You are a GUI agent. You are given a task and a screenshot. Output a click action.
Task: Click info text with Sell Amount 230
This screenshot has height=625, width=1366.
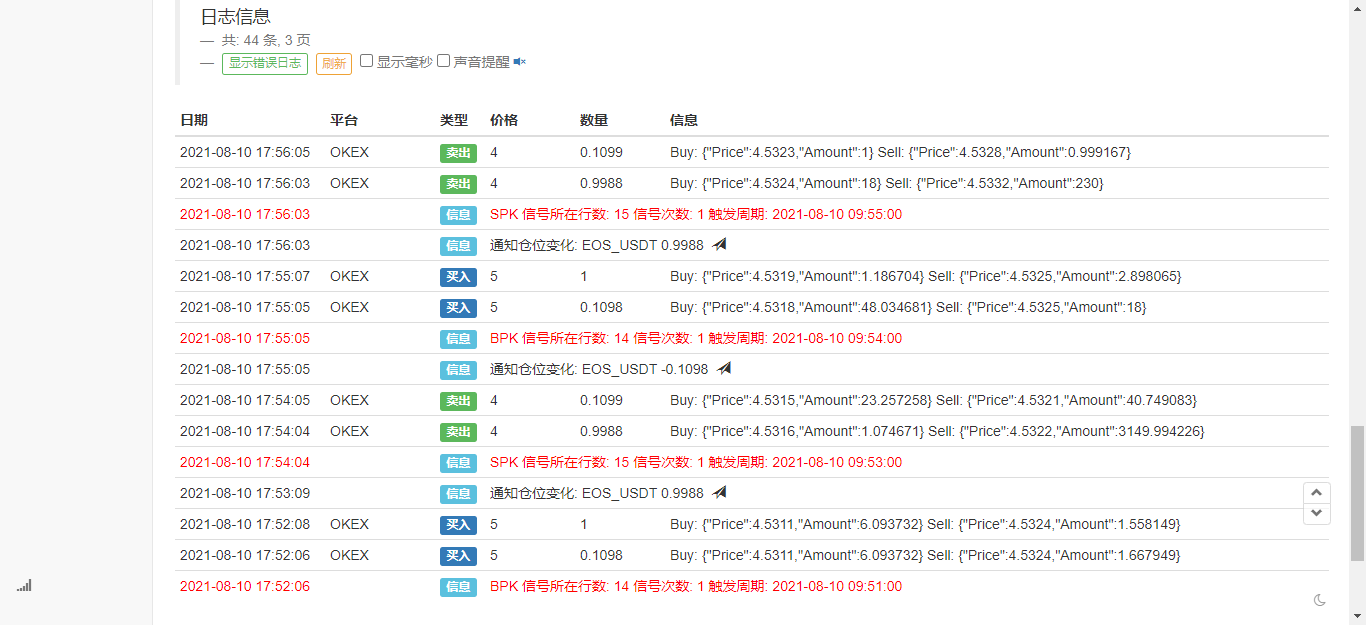coord(887,183)
